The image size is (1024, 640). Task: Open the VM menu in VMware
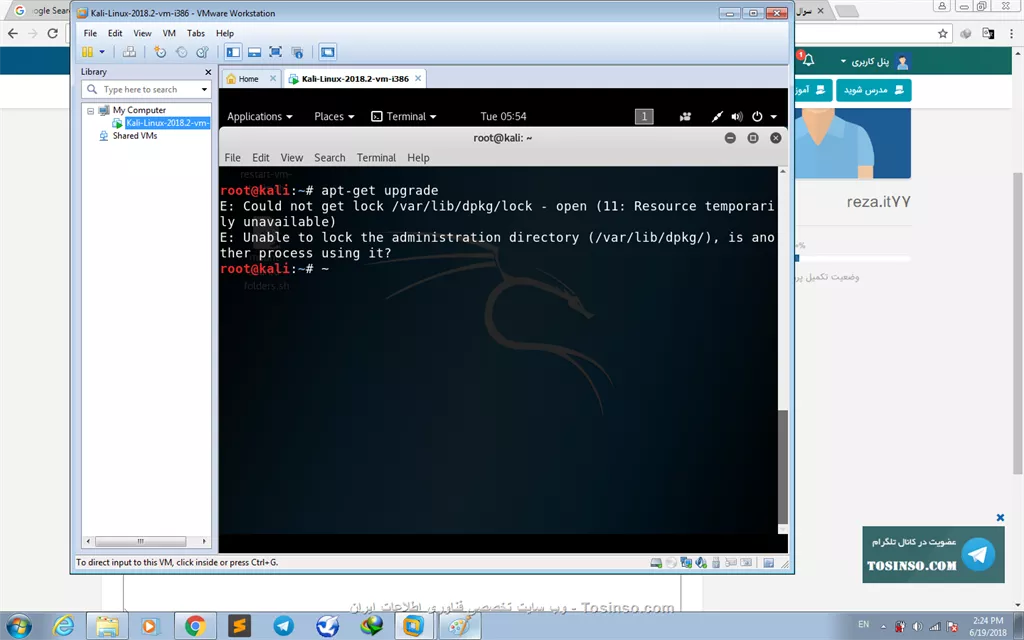click(169, 33)
